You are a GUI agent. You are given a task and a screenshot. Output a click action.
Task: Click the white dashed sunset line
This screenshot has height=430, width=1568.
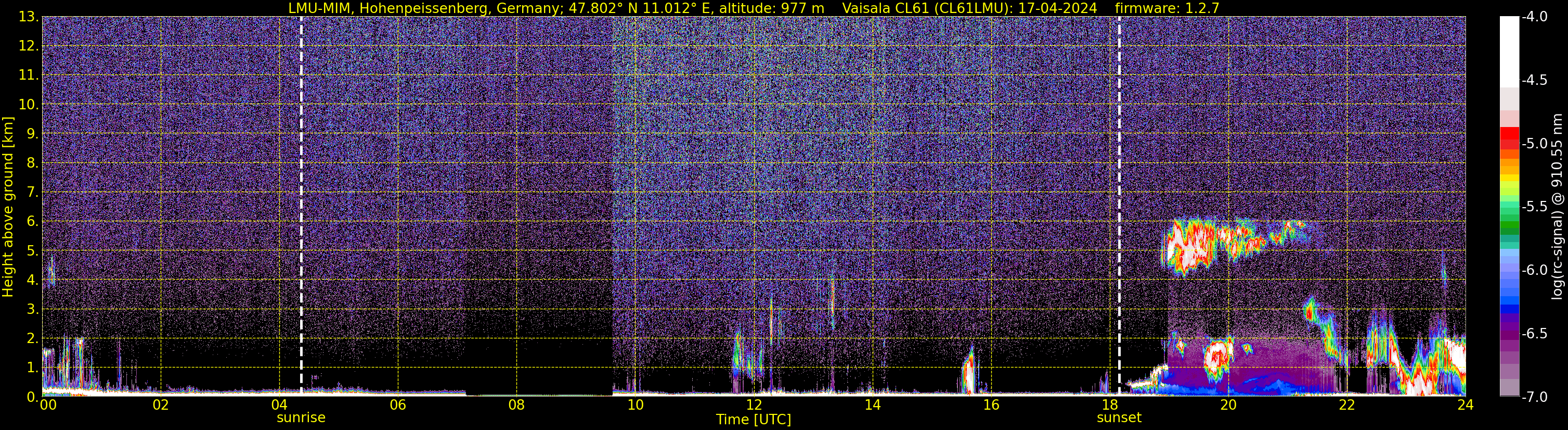[x=1119, y=206]
